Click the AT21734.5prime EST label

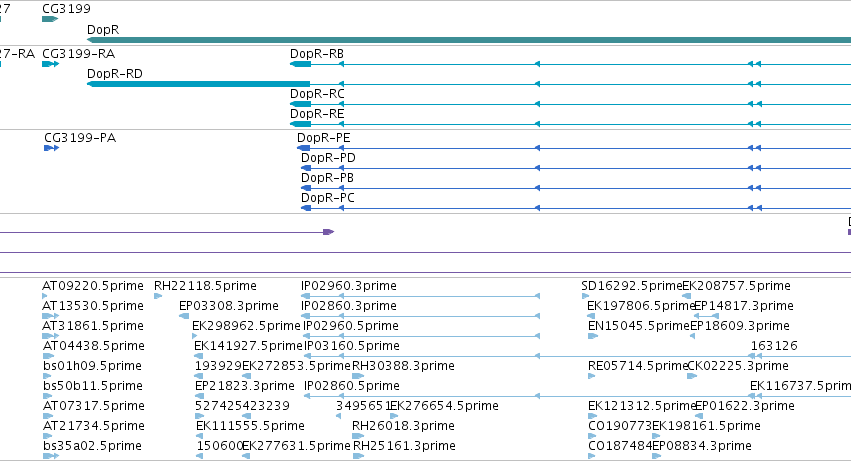coord(94,426)
